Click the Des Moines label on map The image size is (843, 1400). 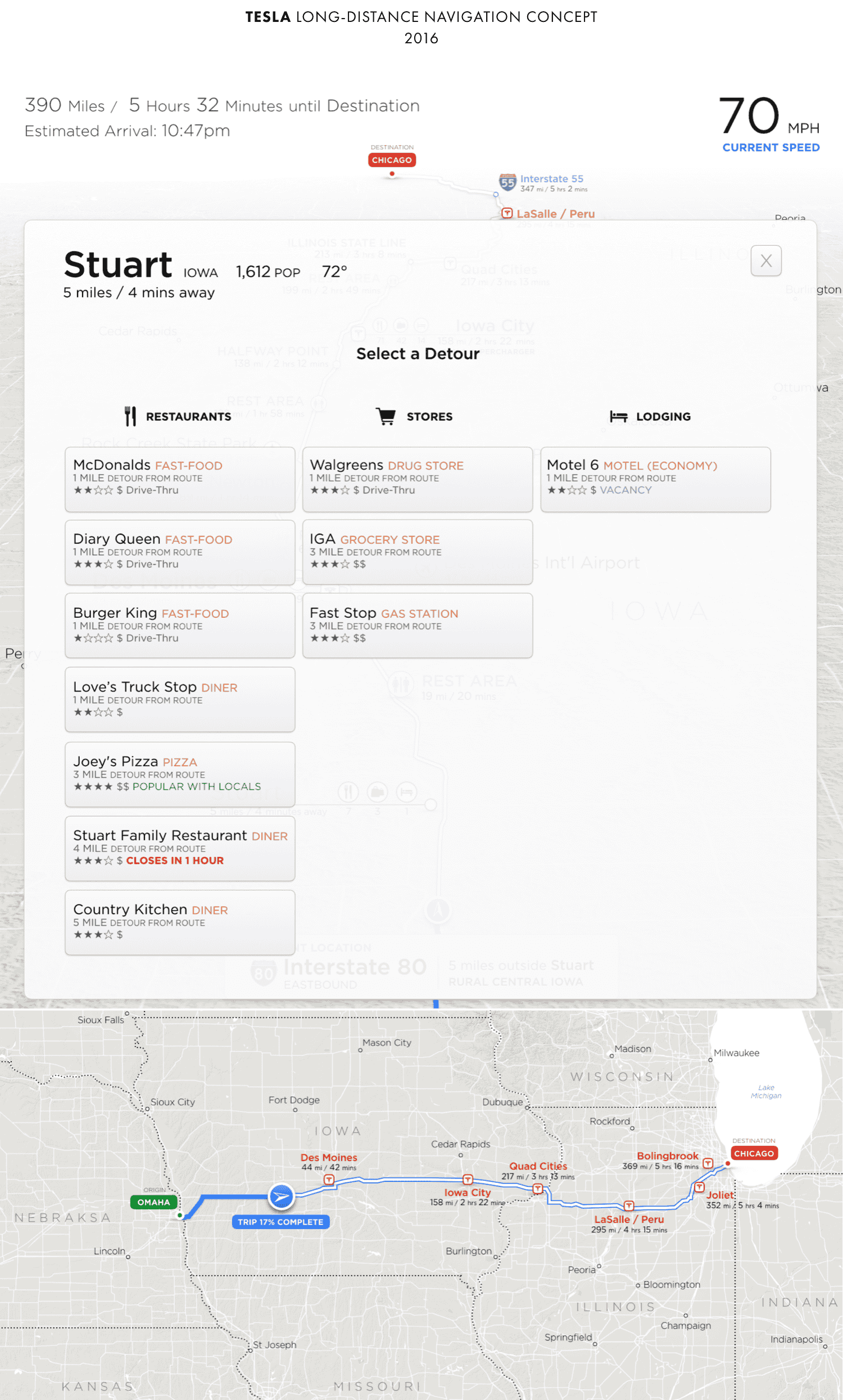329,1157
